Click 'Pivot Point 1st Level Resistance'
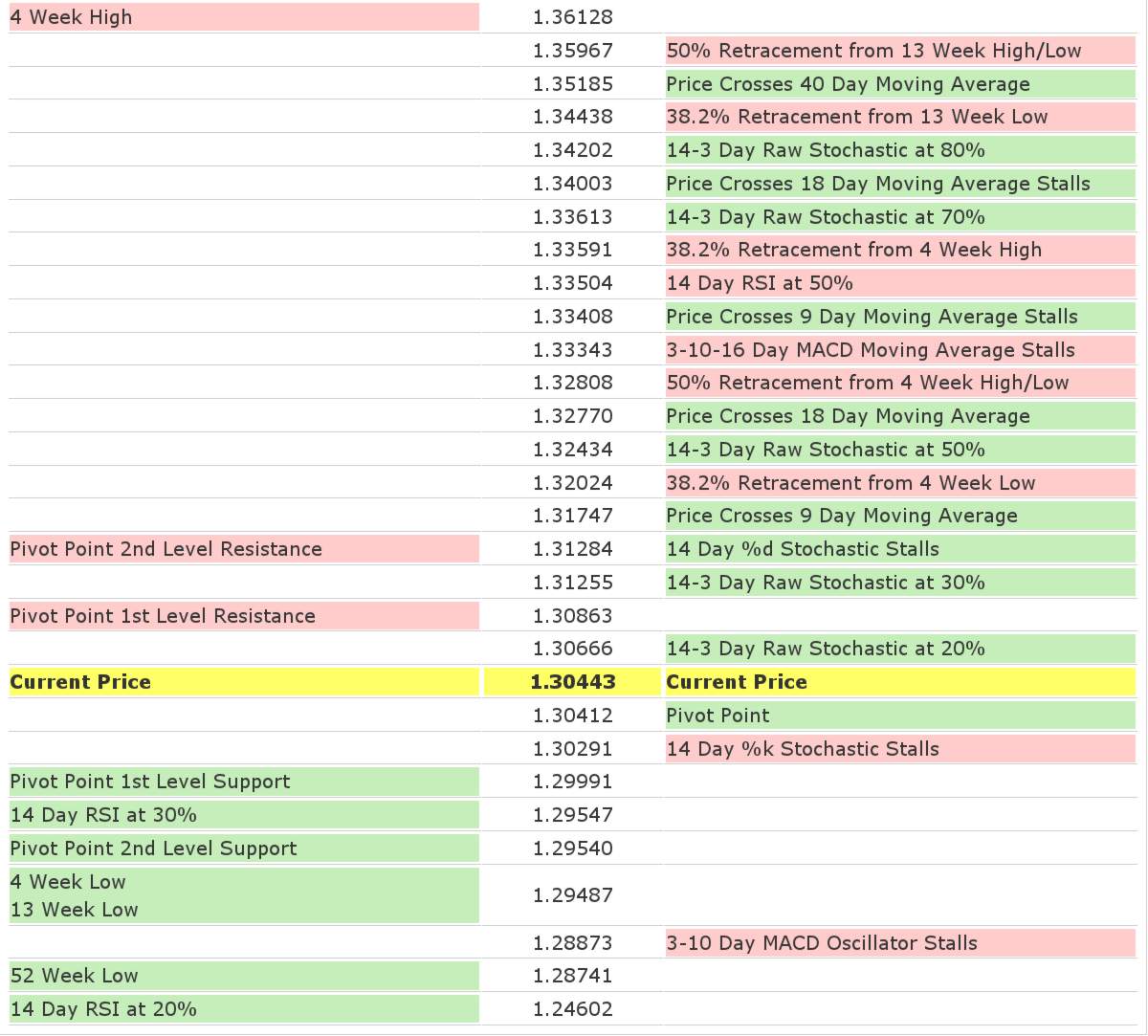1148x1036 pixels. pyautogui.click(x=163, y=616)
